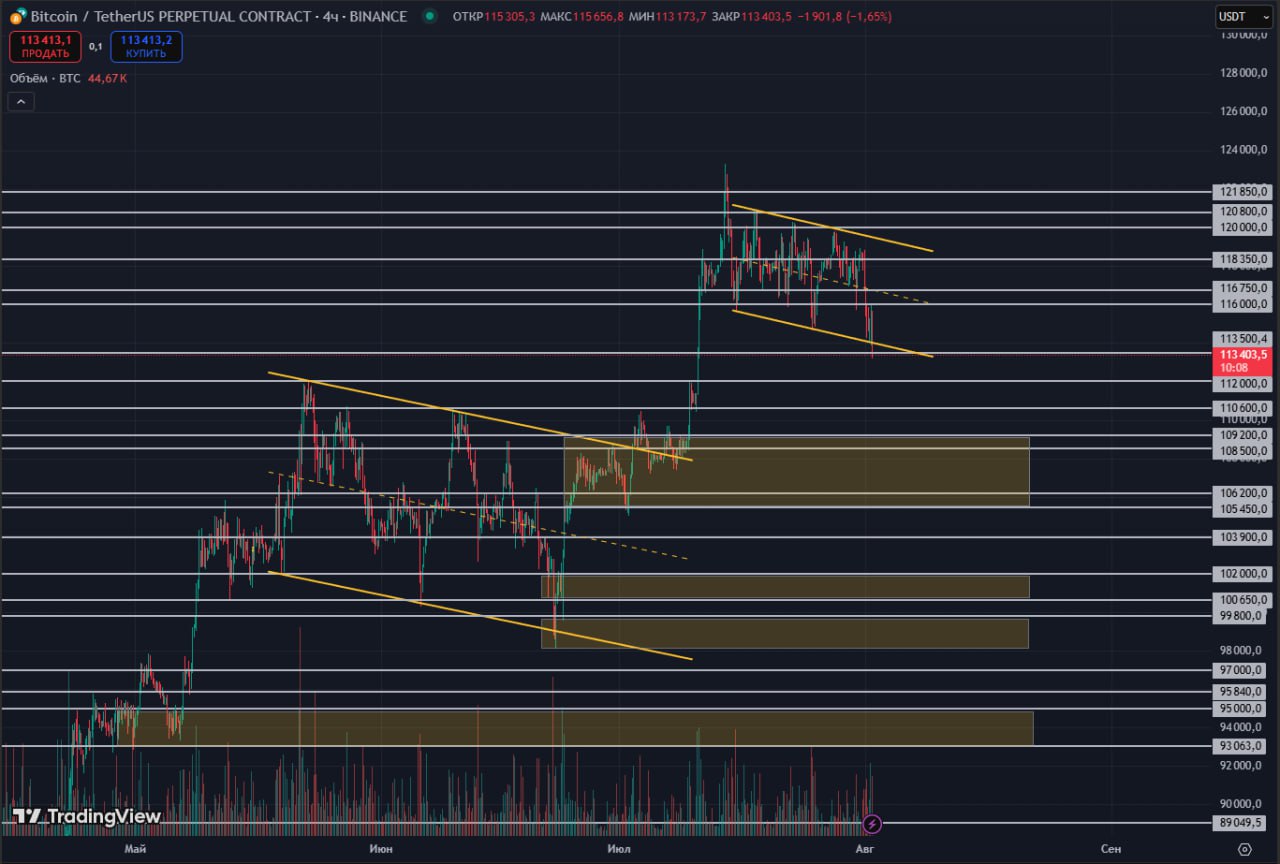
Task: Select the yellow rectangle zone near 94 000
Action: pyautogui.click(x=582, y=728)
